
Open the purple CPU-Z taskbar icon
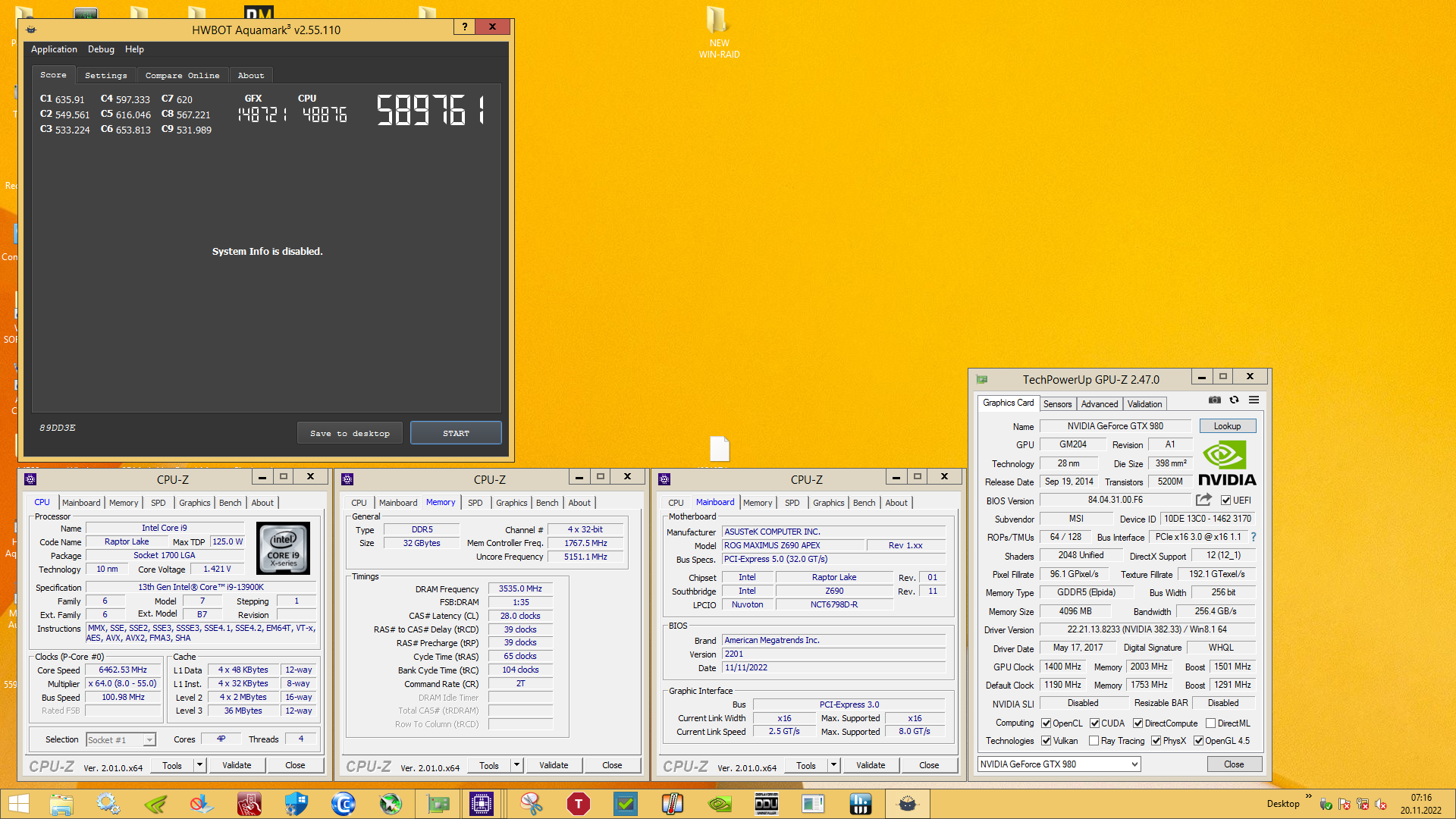tap(481, 804)
